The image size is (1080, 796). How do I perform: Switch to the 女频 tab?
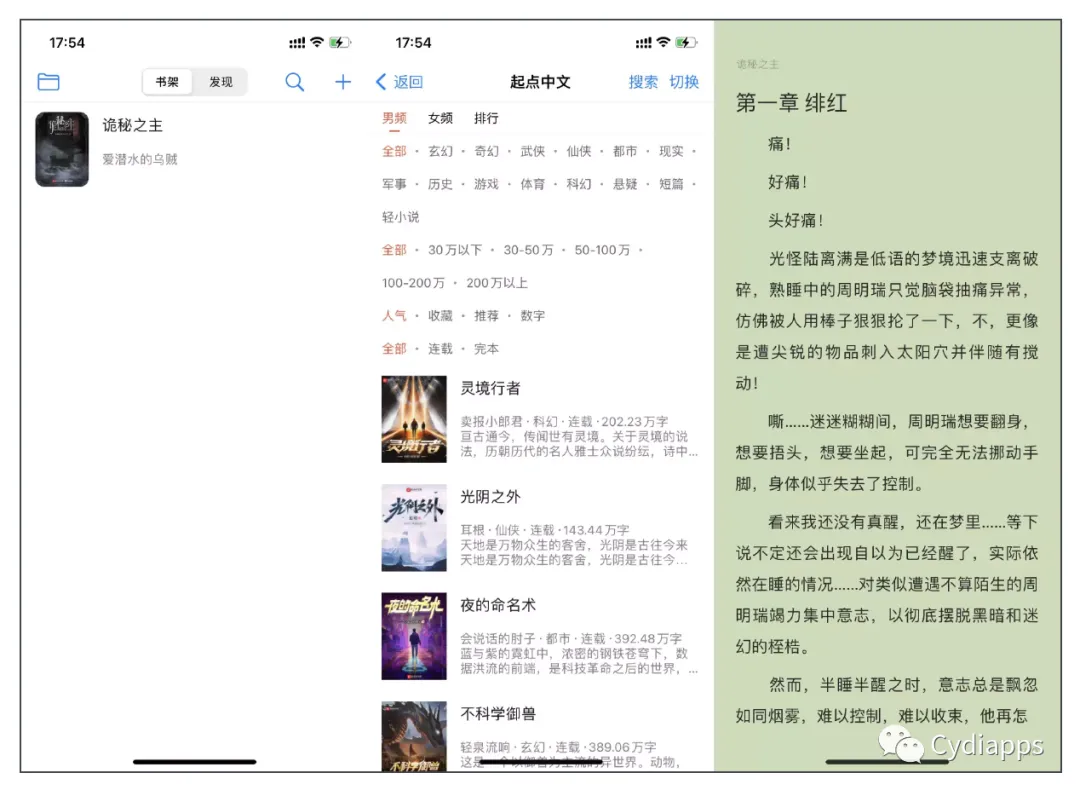441,118
